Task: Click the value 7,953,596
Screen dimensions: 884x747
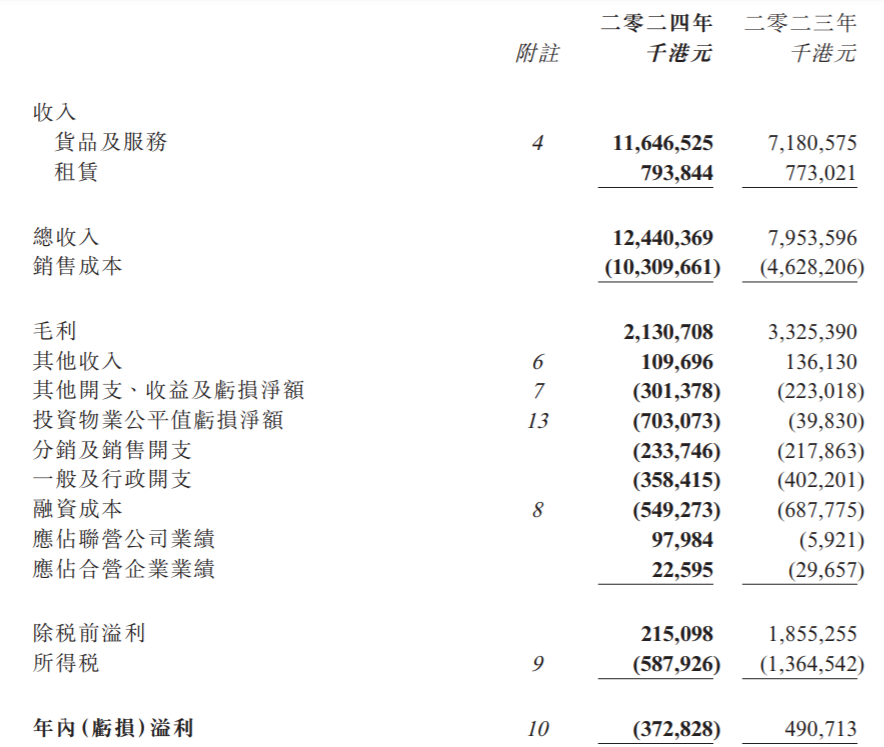Action: [812, 238]
